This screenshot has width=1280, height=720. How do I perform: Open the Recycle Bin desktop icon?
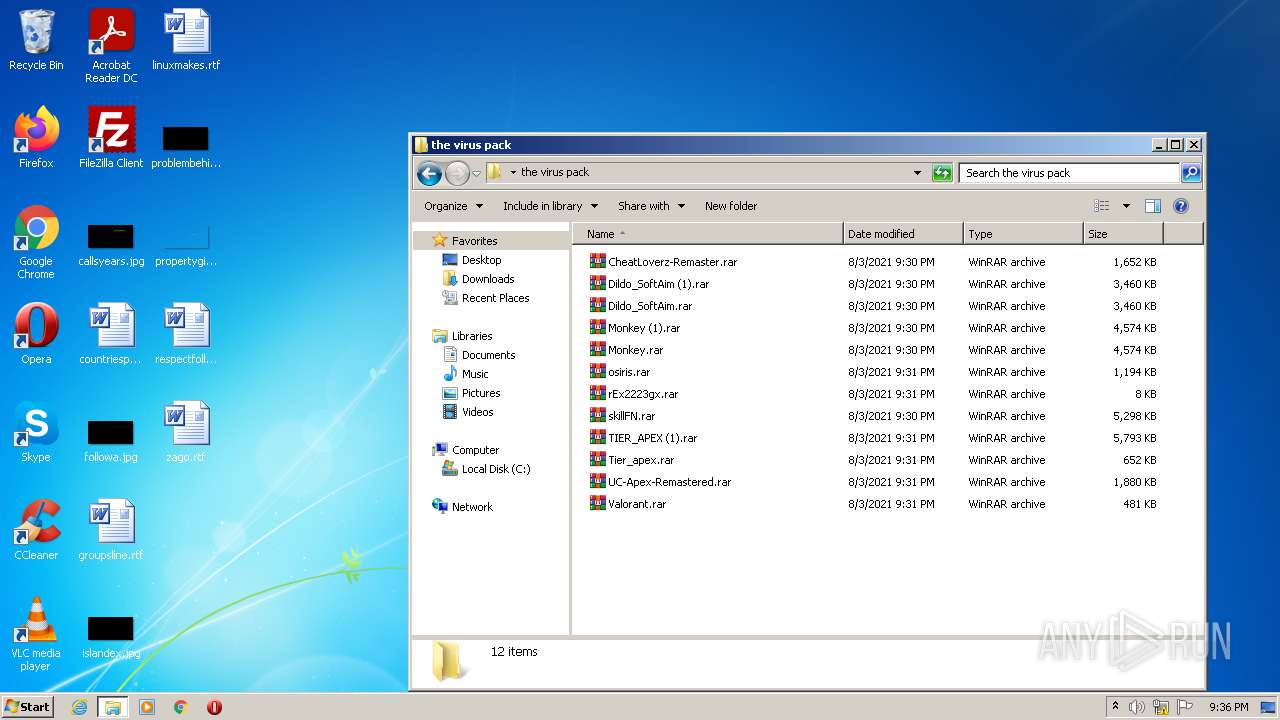pos(36,40)
